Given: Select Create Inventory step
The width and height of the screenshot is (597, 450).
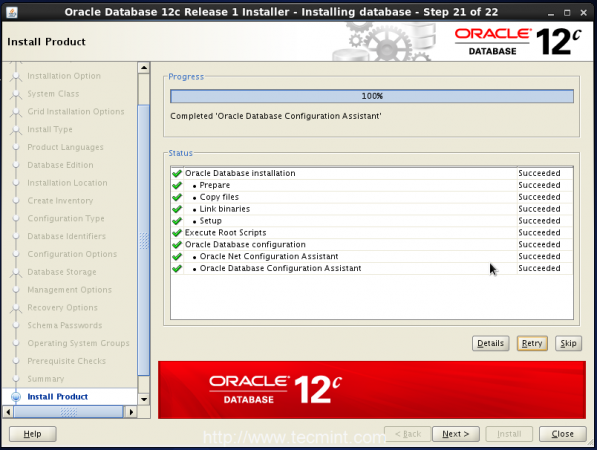Looking at the screenshot, I should point(60,201).
